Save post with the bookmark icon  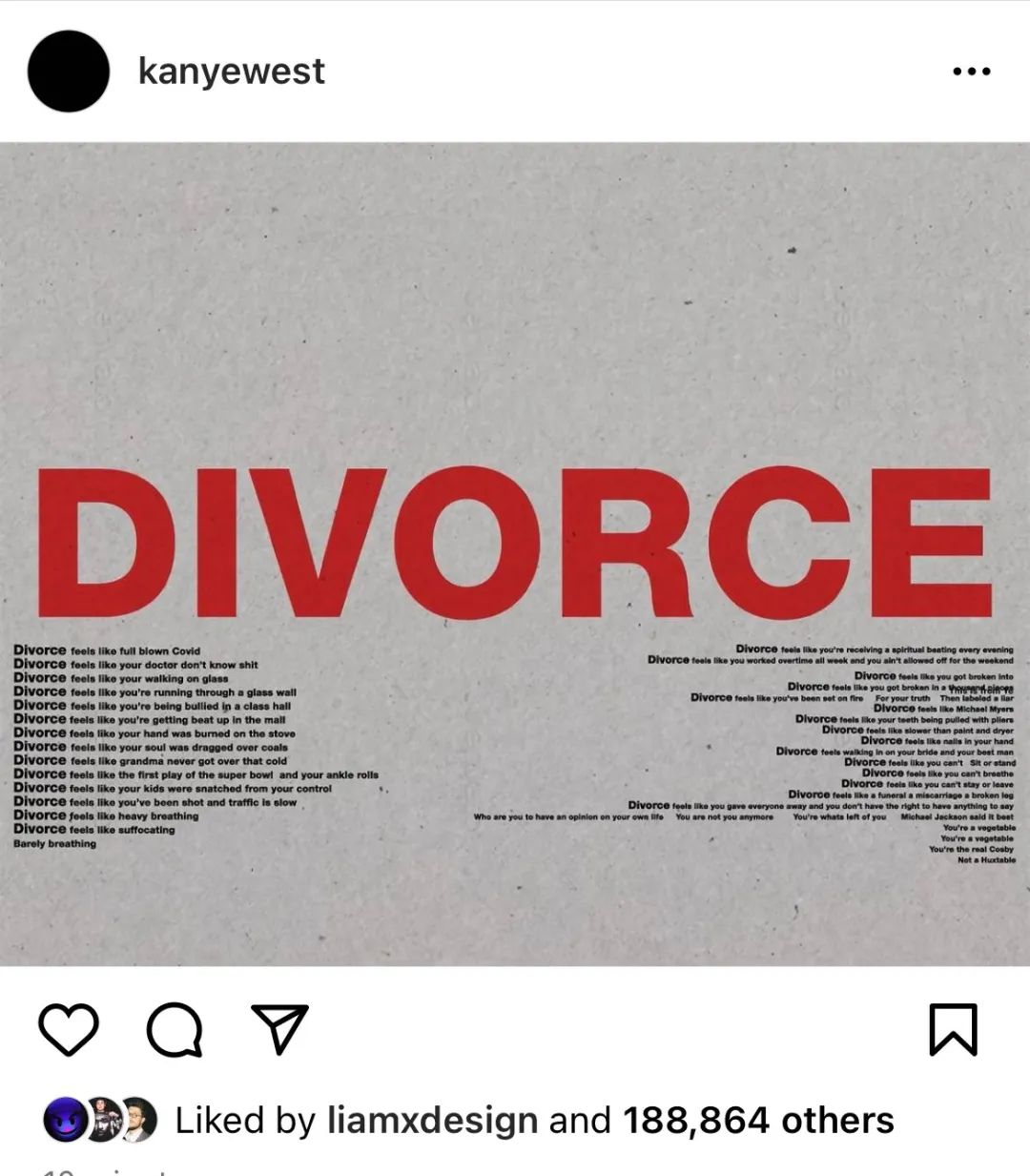(953, 1029)
